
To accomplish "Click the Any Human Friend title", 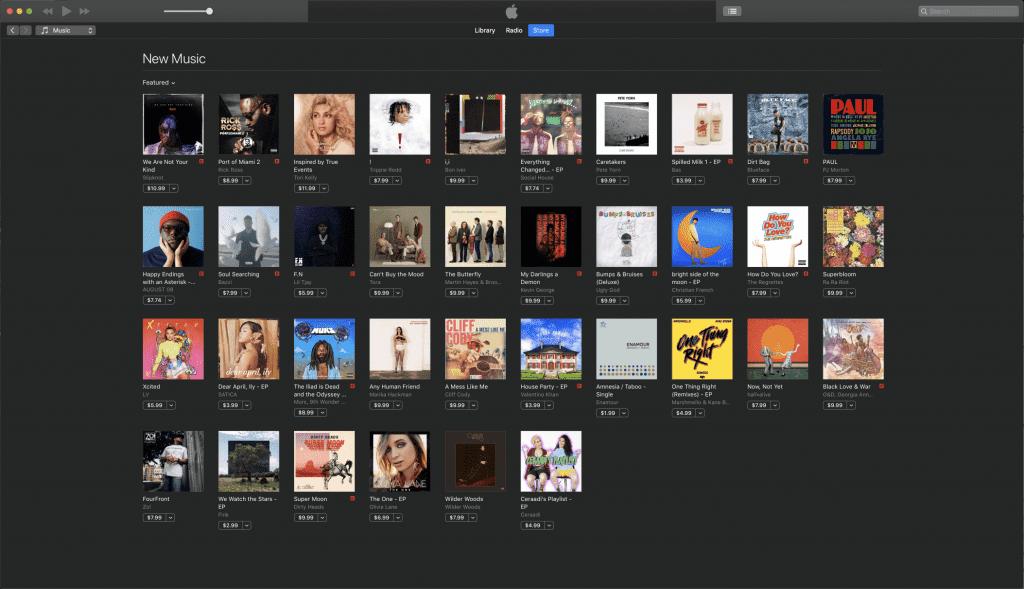I will [394, 387].
